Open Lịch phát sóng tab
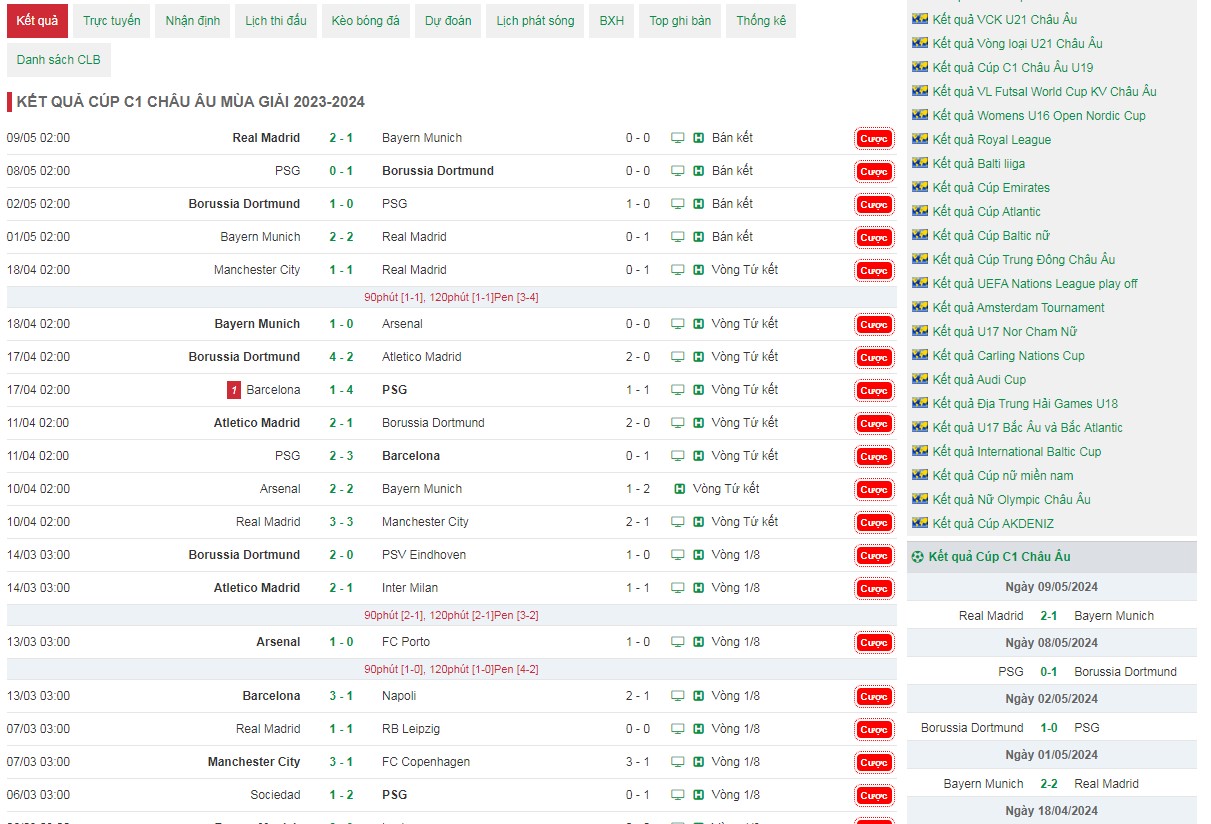The image size is (1211, 824). [x=535, y=21]
